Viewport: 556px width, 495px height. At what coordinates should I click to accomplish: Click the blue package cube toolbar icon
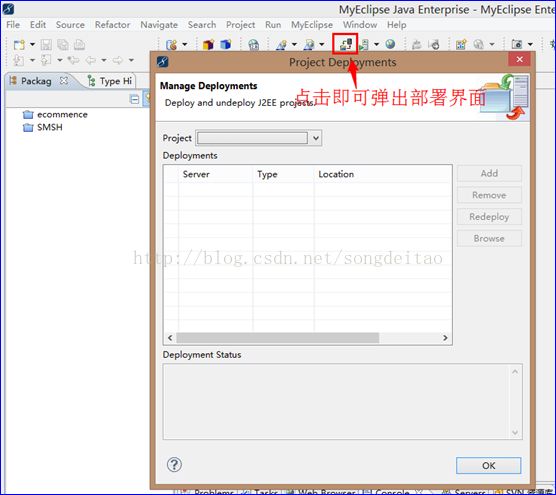coord(226,45)
